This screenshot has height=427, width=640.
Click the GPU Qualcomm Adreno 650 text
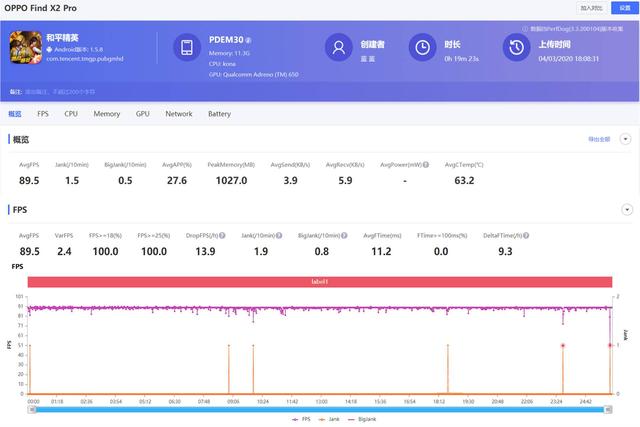253,74
